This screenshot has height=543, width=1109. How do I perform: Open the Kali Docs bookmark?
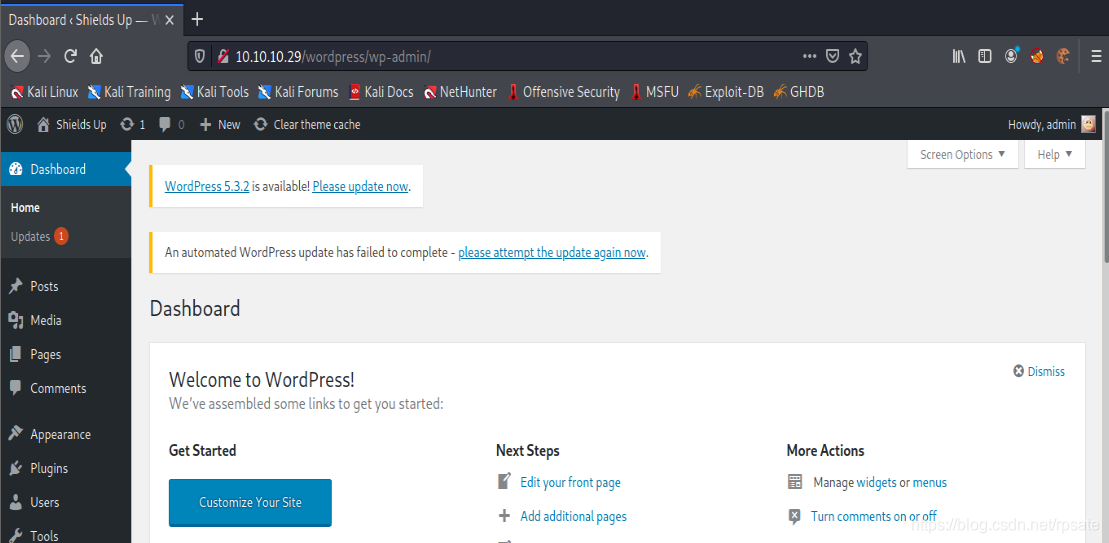point(381,92)
